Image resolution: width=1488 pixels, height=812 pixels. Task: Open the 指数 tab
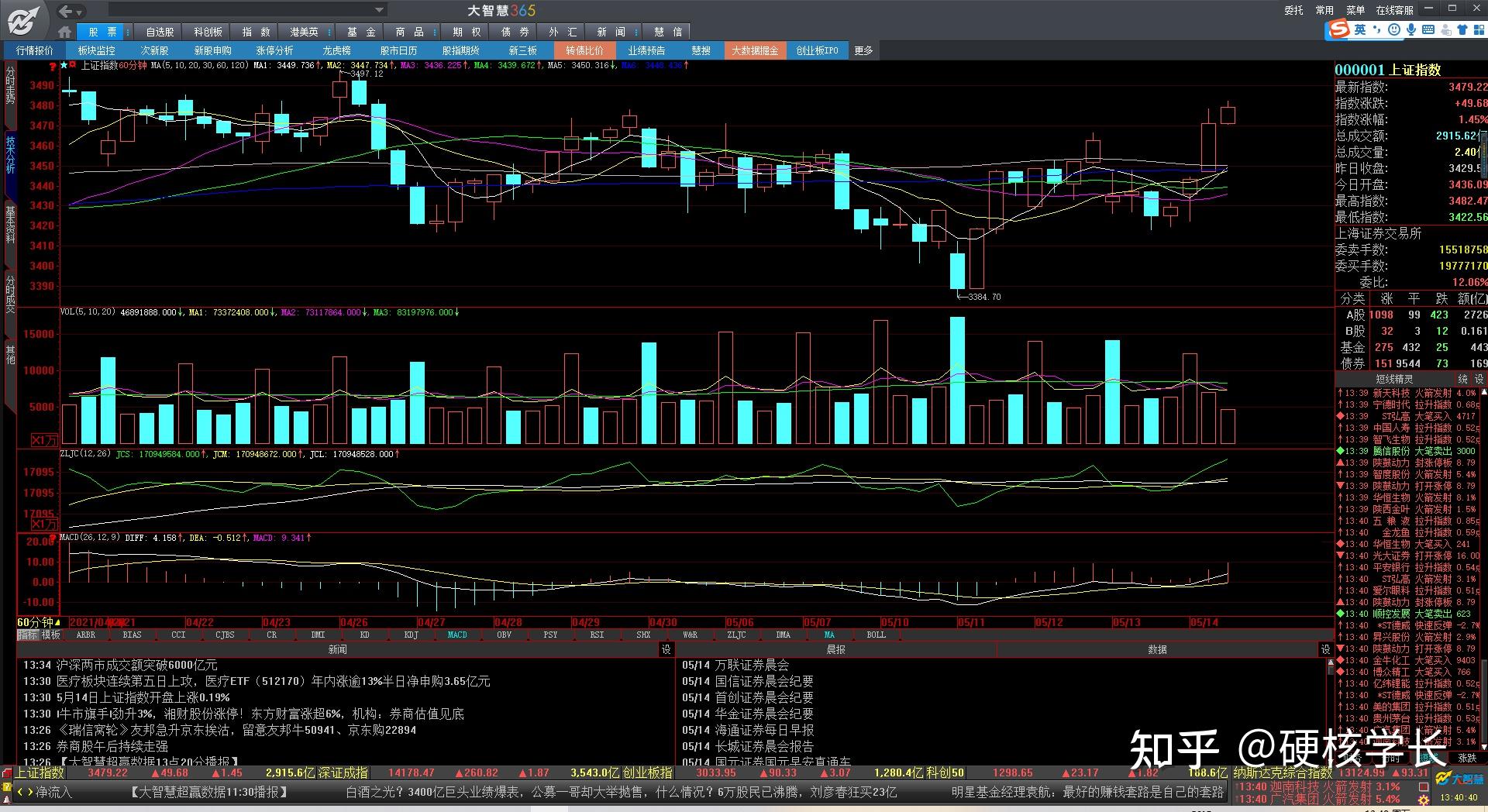point(256,32)
